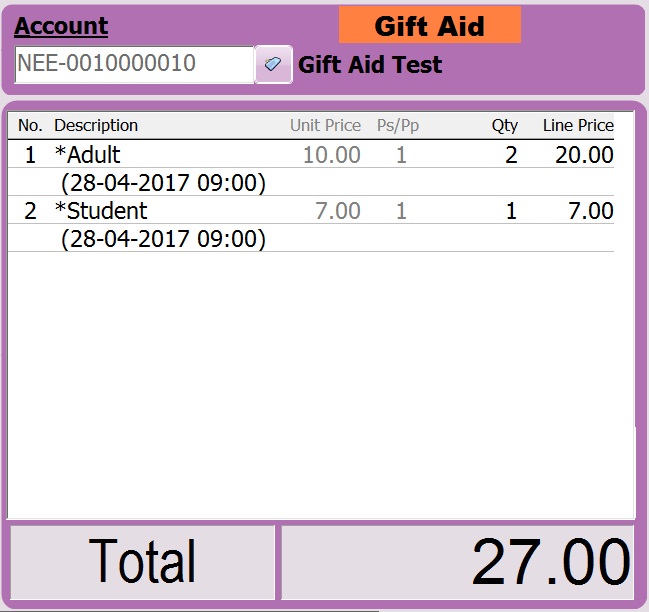The width and height of the screenshot is (649, 612).
Task: Click the Qty column header
Action: pos(505,125)
